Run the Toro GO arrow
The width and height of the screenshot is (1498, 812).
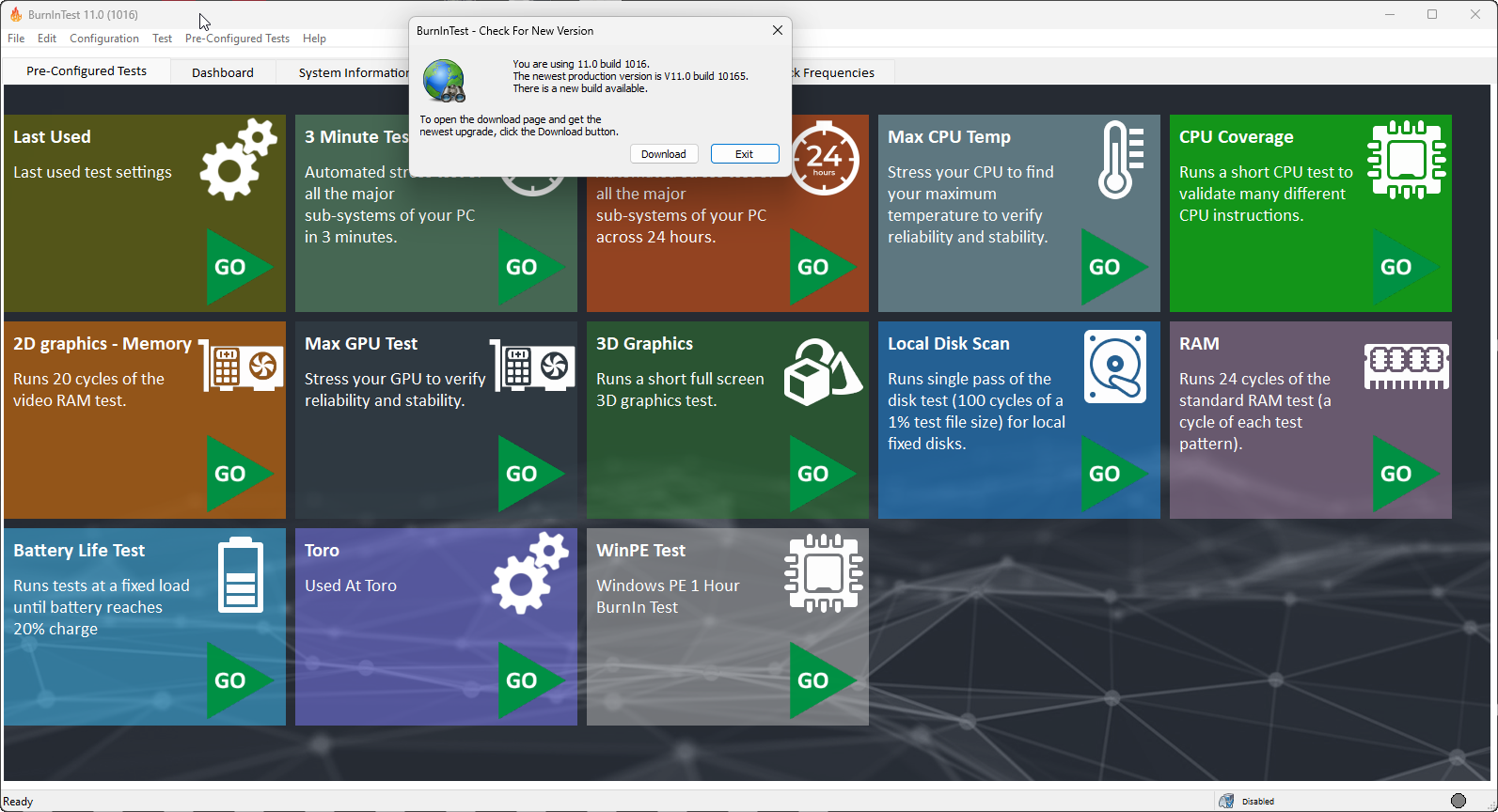pos(531,680)
